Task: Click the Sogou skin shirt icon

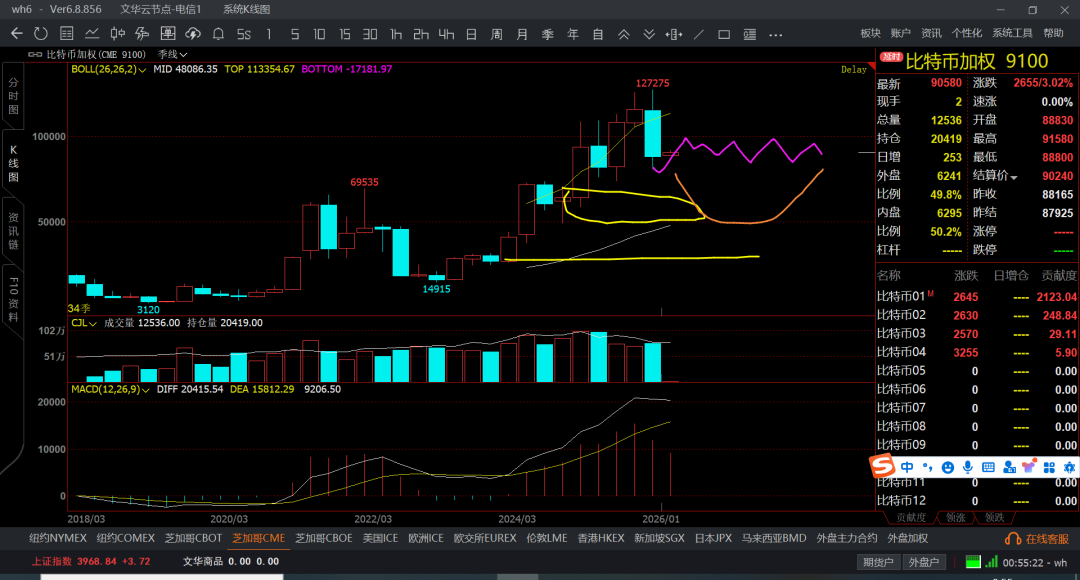Action: [x=1029, y=467]
